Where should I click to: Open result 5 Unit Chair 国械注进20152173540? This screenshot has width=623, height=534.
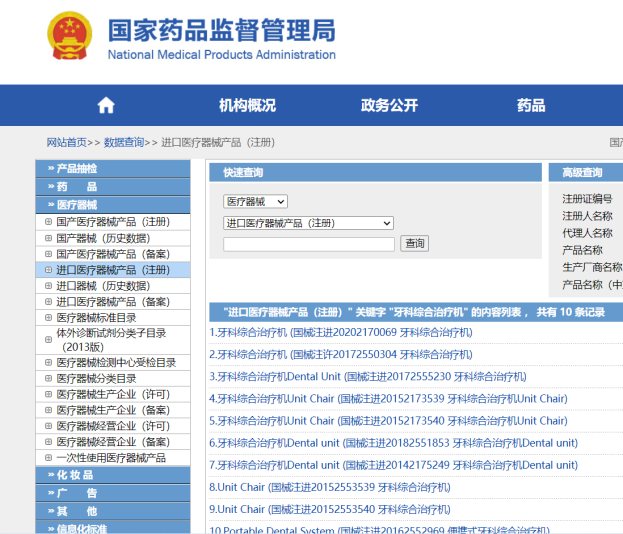389,420
